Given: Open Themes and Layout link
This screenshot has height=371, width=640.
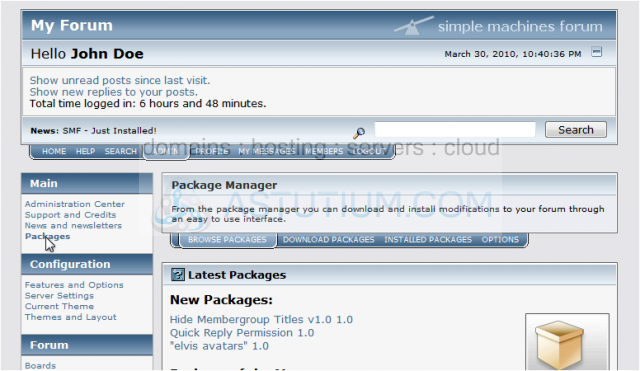Looking at the screenshot, I should tap(70, 317).
